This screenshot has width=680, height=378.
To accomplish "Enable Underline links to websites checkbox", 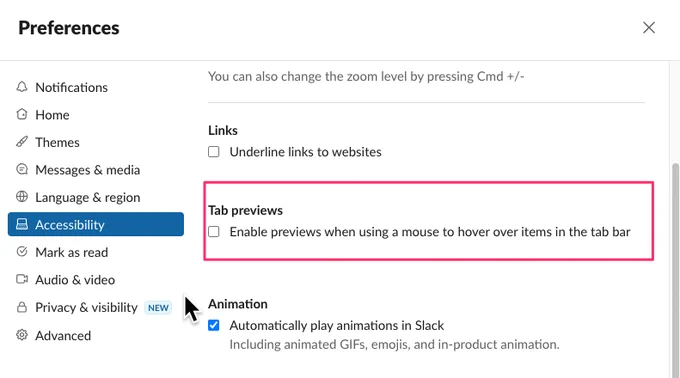I will [x=213, y=152].
